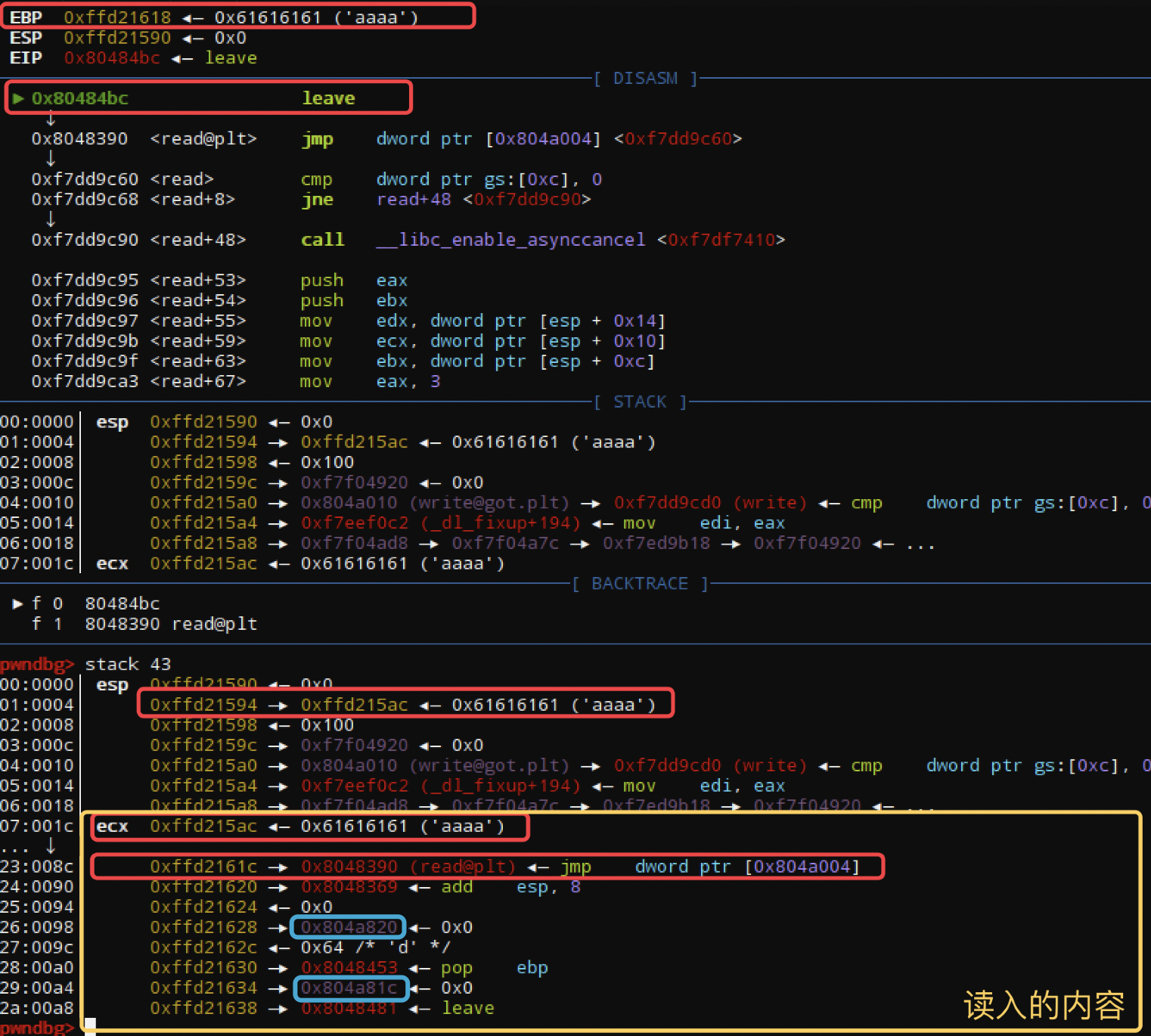Click the blue-boxed address 0x804a820
The width and height of the screenshot is (1151, 1036).
349,927
